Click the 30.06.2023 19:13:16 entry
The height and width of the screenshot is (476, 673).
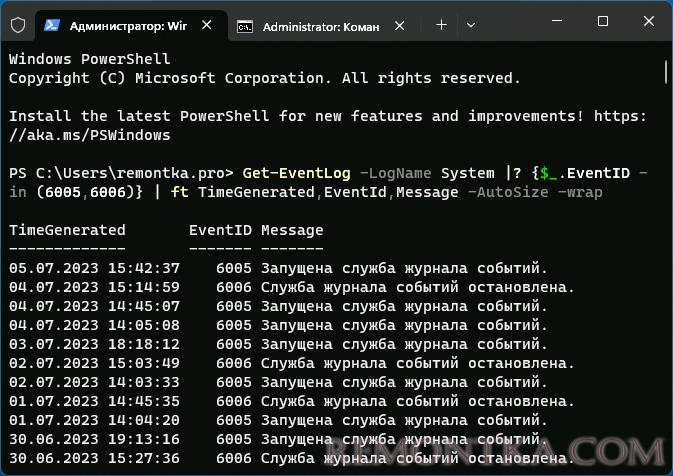click(x=278, y=439)
